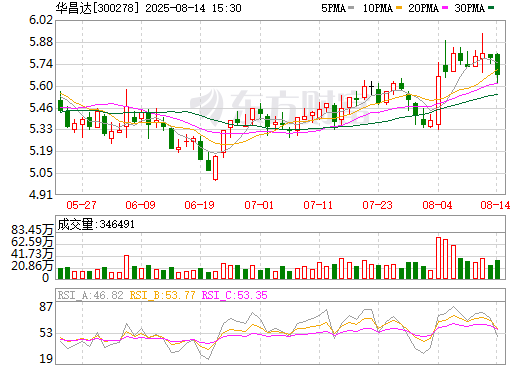The width and height of the screenshot is (520, 365).
Task: Click the 30PMA green legend swatch
Action: click(491, 7)
